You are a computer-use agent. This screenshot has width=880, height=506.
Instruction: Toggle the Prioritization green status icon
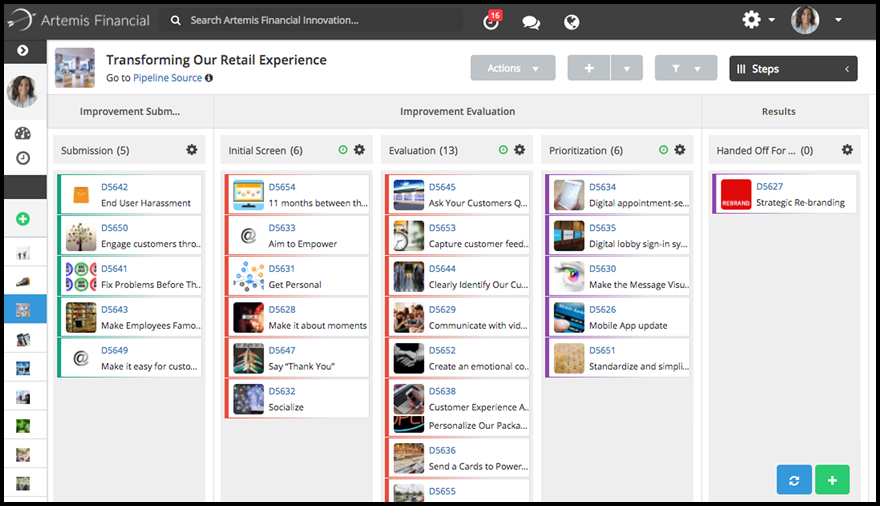pos(663,150)
